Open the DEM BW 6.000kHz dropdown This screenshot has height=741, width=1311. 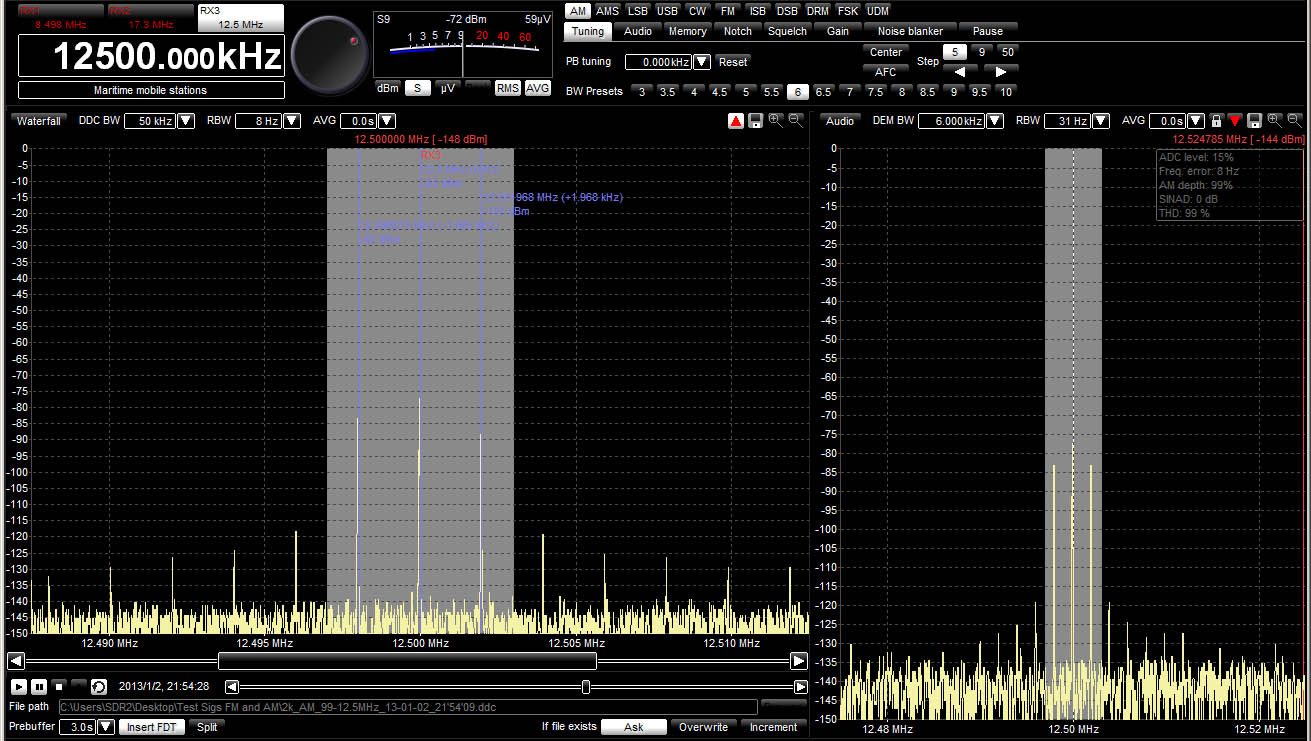995,121
